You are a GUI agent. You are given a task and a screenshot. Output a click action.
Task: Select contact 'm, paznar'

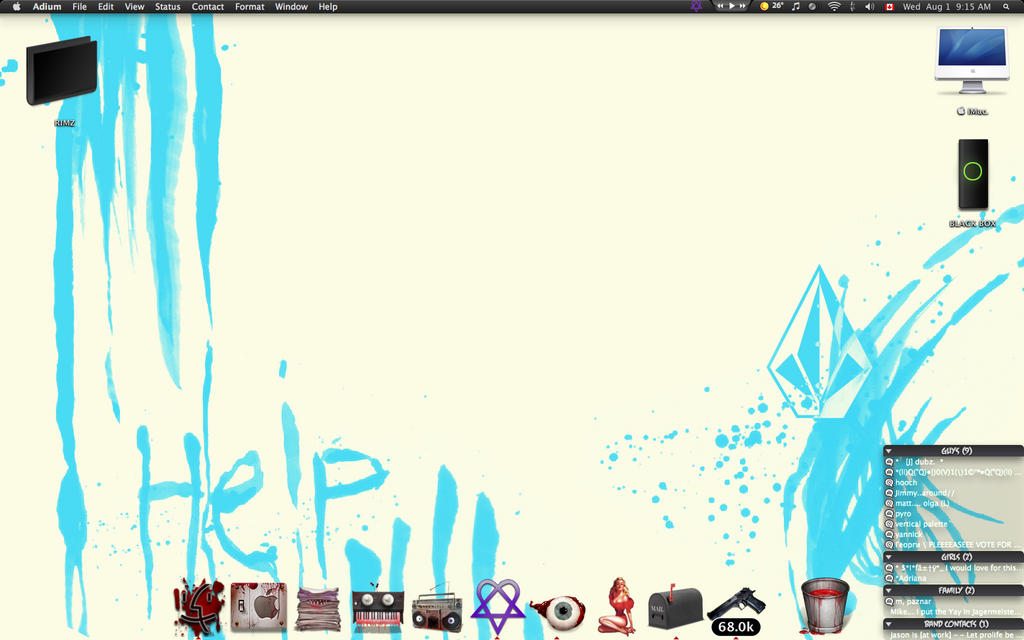(x=953, y=601)
